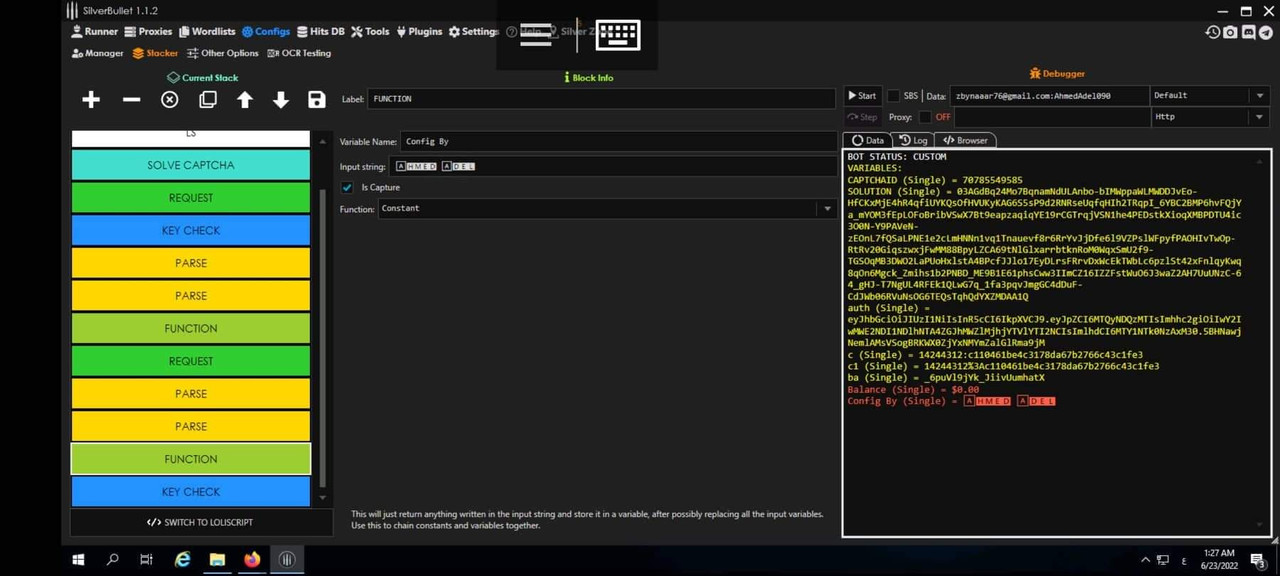Start the debugger

[862, 96]
